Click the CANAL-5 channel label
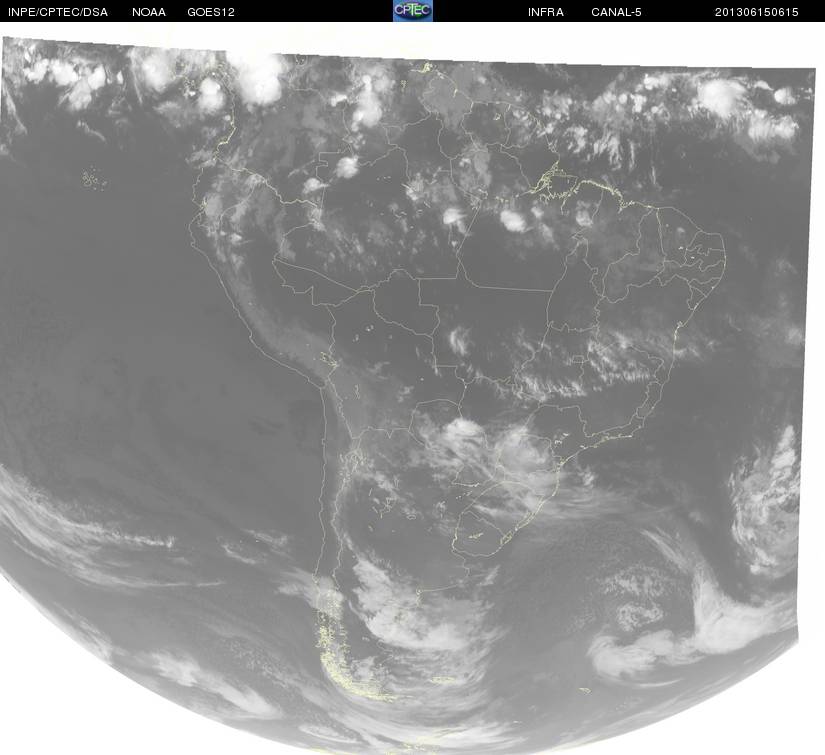 616,12
